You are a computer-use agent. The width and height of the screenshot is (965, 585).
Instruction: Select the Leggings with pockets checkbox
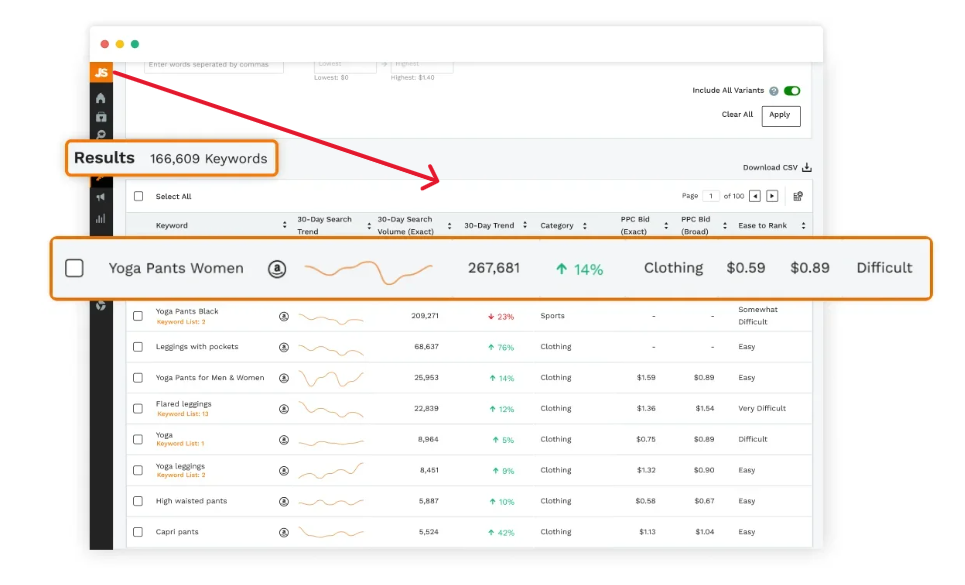pyautogui.click(x=138, y=347)
